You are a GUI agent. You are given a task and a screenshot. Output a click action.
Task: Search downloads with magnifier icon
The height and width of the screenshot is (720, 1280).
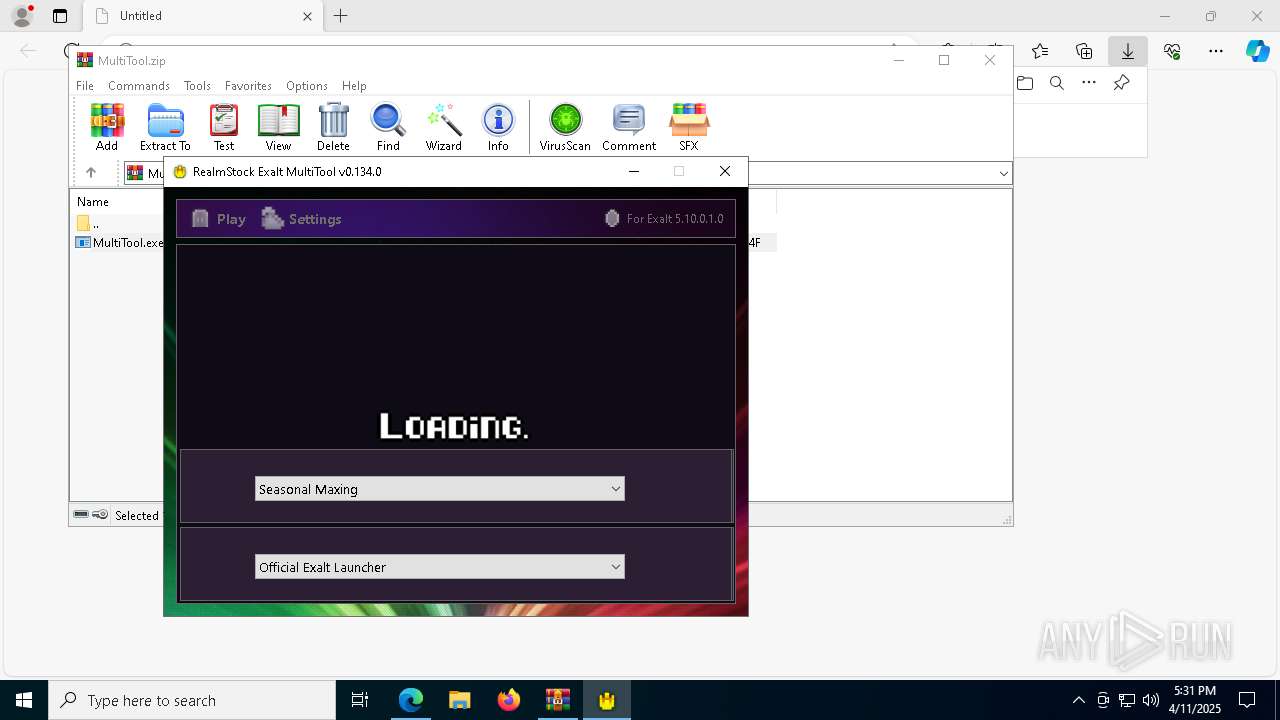pyautogui.click(x=1057, y=83)
